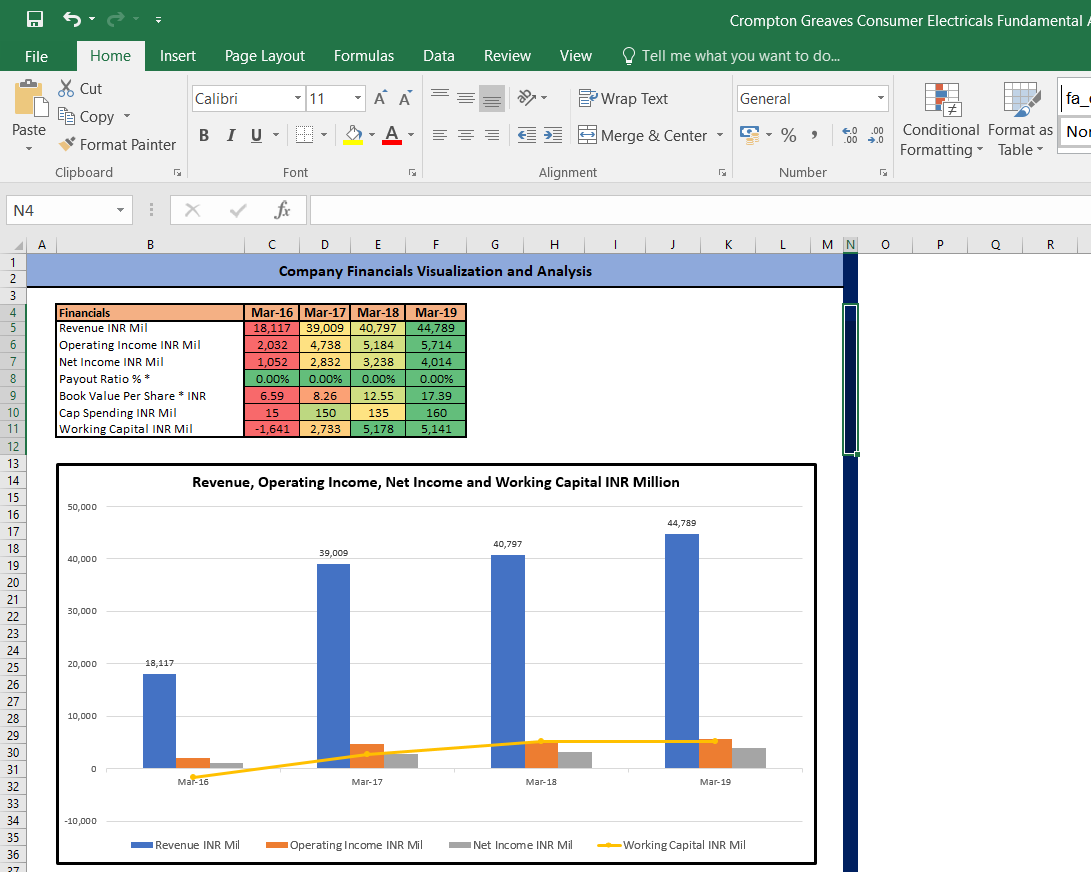Increase Decimal places icon
The width and height of the screenshot is (1091, 872).
coord(850,135)
